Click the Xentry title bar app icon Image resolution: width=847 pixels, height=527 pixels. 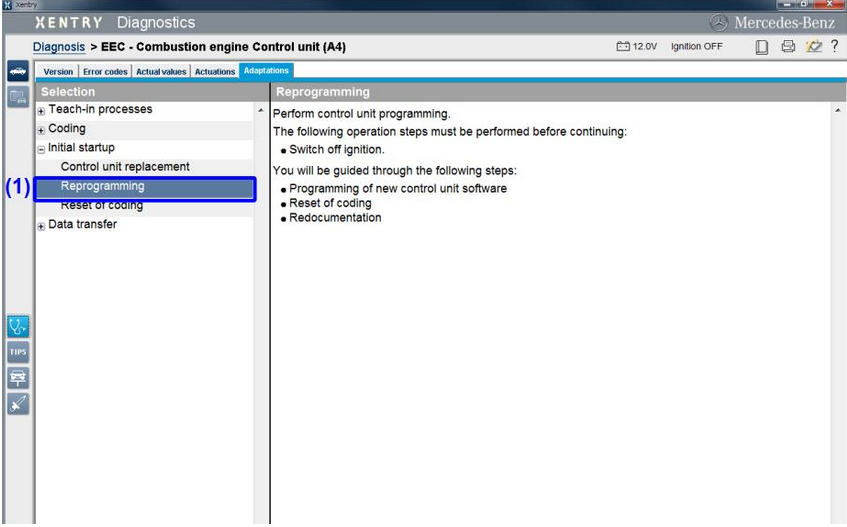tap(7, 4)
